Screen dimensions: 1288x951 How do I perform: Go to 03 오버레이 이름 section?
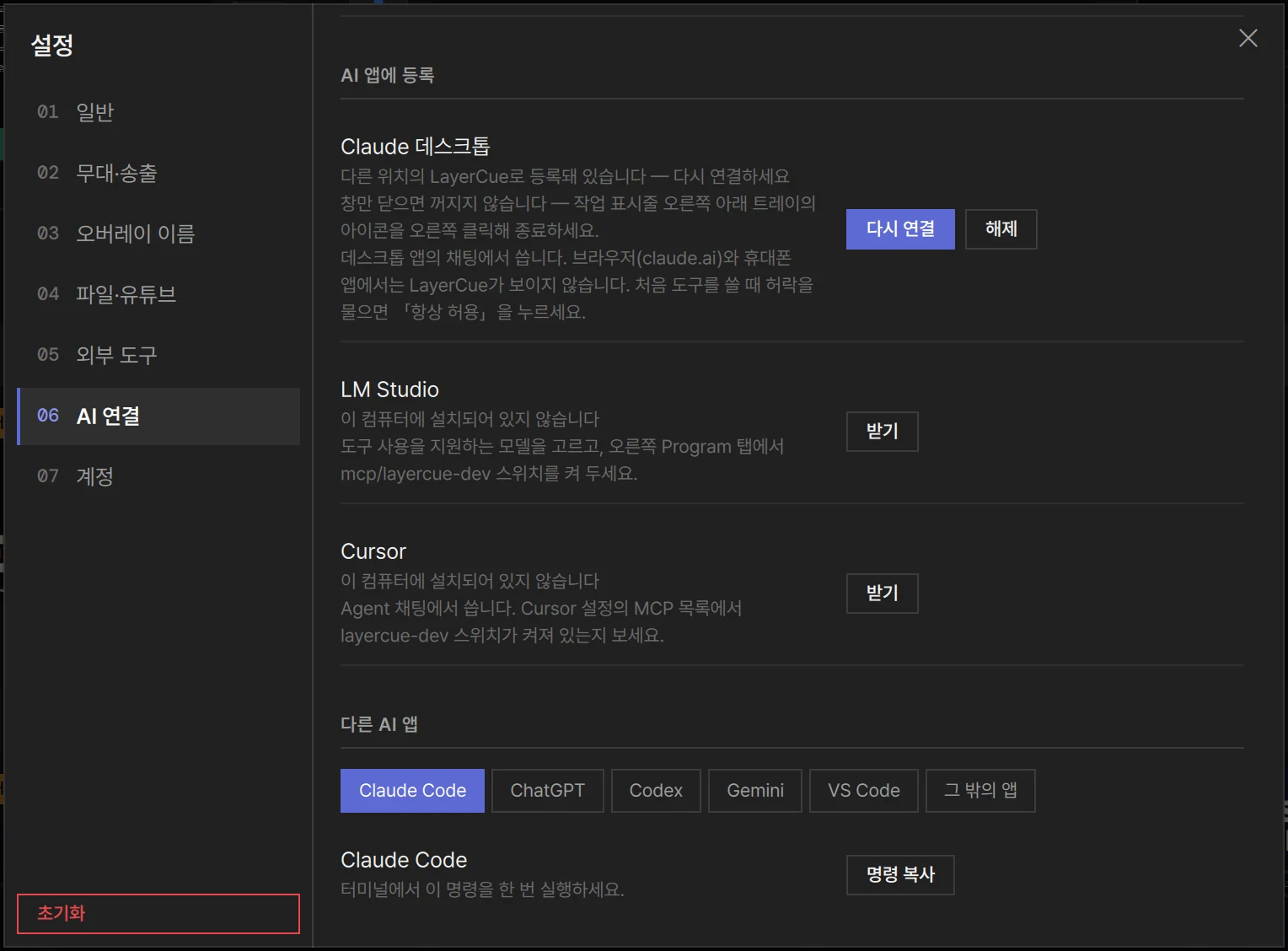coord(158,234)
